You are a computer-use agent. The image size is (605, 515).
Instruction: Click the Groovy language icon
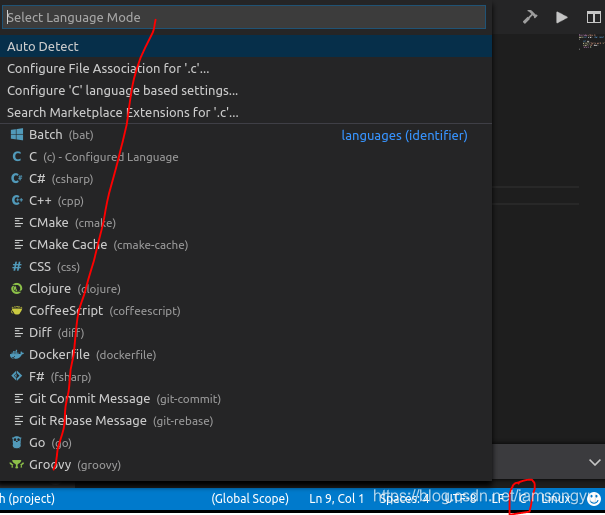point(17,464)
